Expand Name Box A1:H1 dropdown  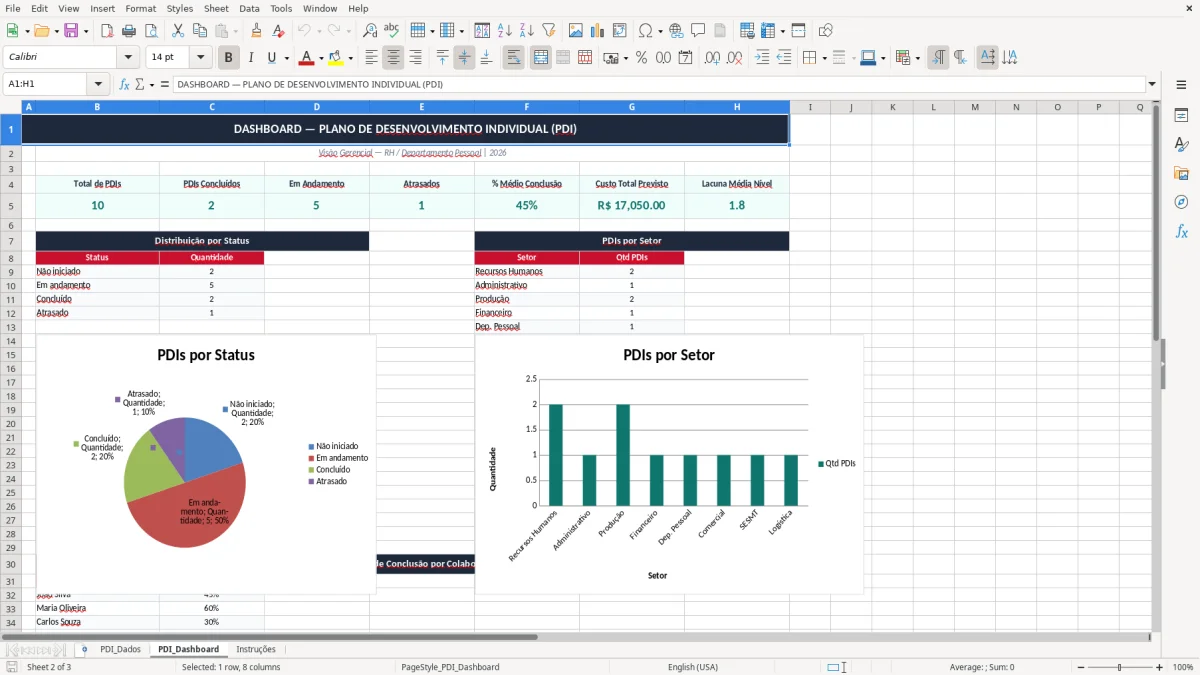(x=98, y=84)
